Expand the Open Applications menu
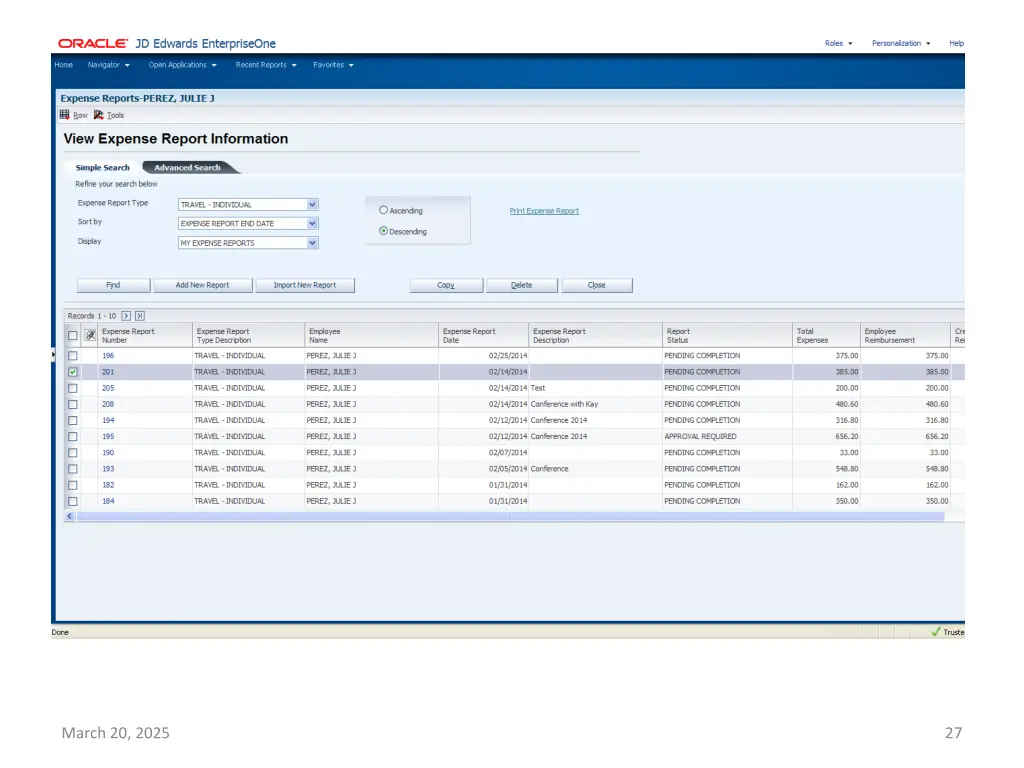 coord(182,65)
